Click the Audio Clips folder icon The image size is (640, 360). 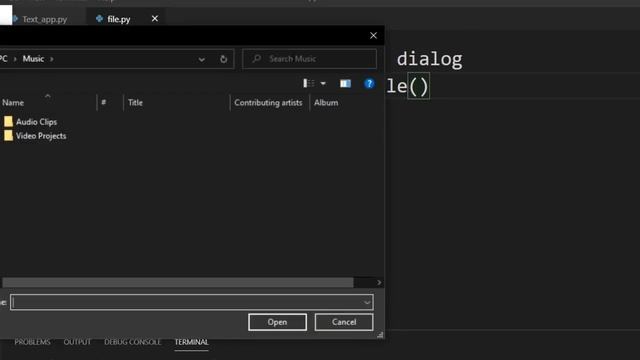pyautogui.click(x=8, y=122)
